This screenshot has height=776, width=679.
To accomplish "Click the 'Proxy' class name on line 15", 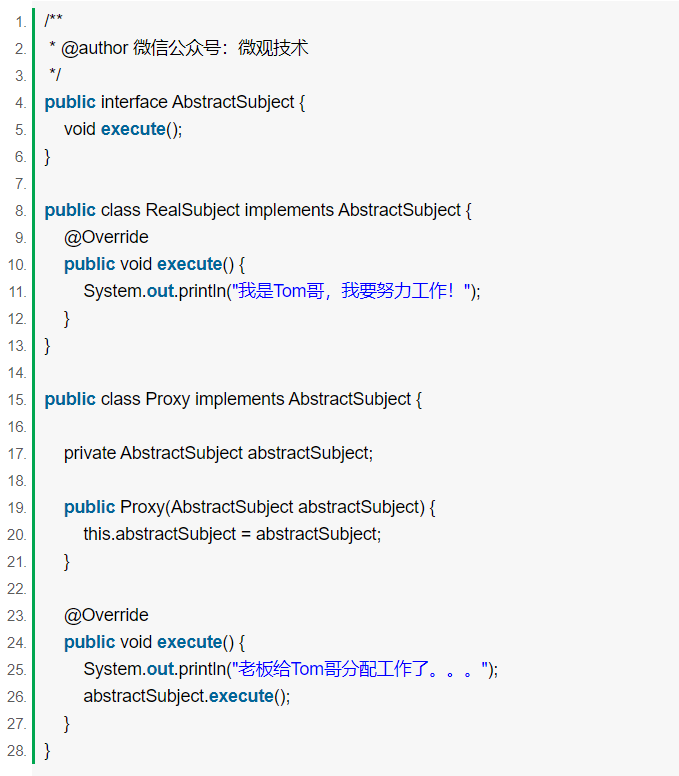I will click(x=168, y=399).
